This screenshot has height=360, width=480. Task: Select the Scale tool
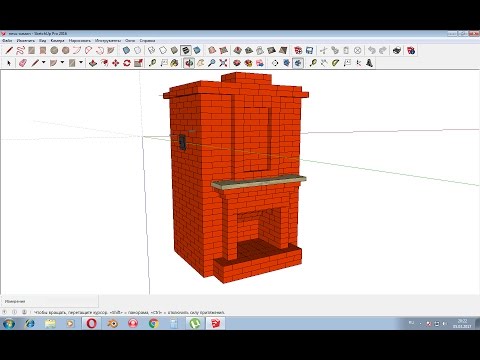point(138,63)
